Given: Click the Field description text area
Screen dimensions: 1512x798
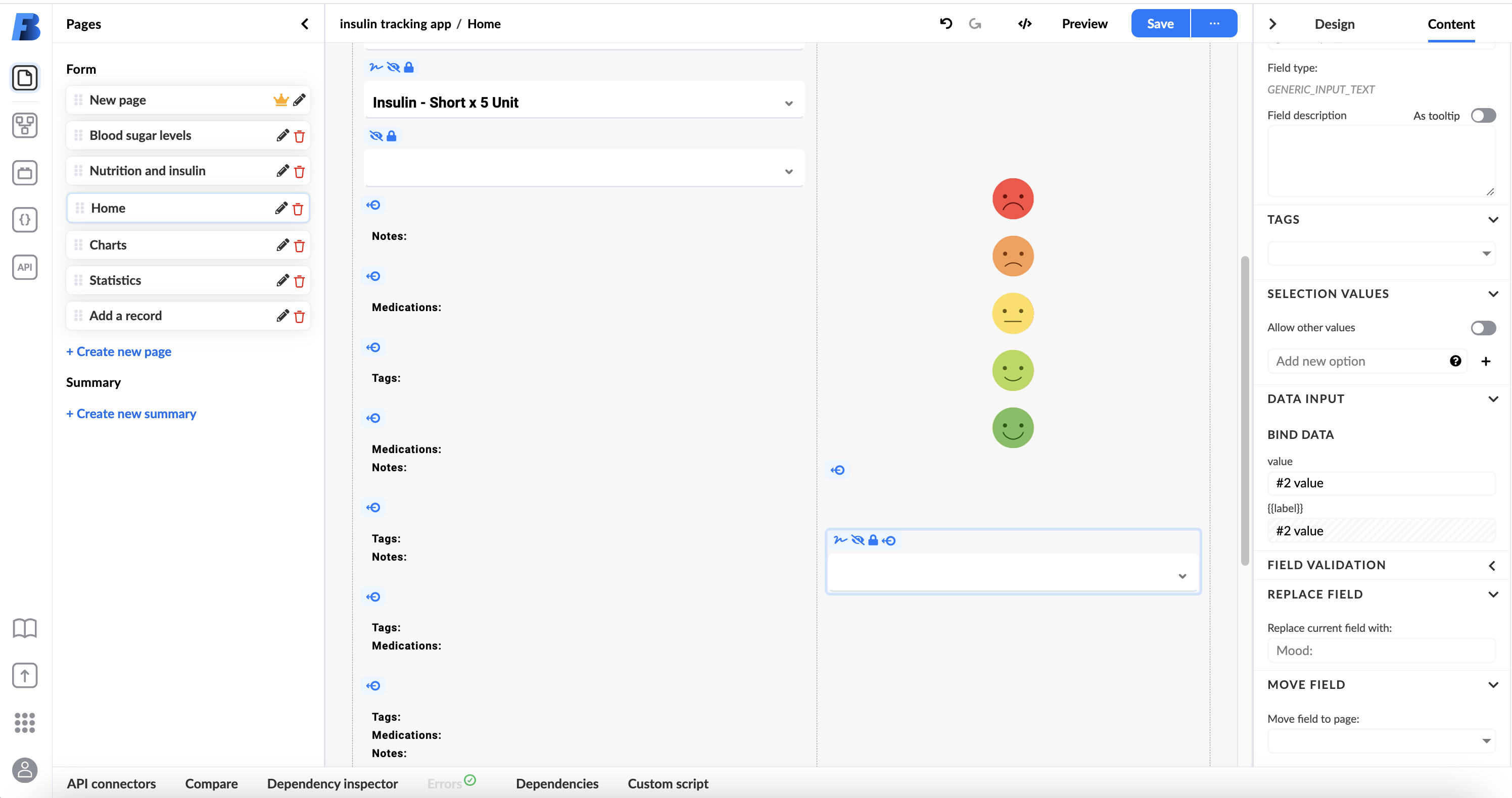Looking at the screenshot, I should 1381,161.
